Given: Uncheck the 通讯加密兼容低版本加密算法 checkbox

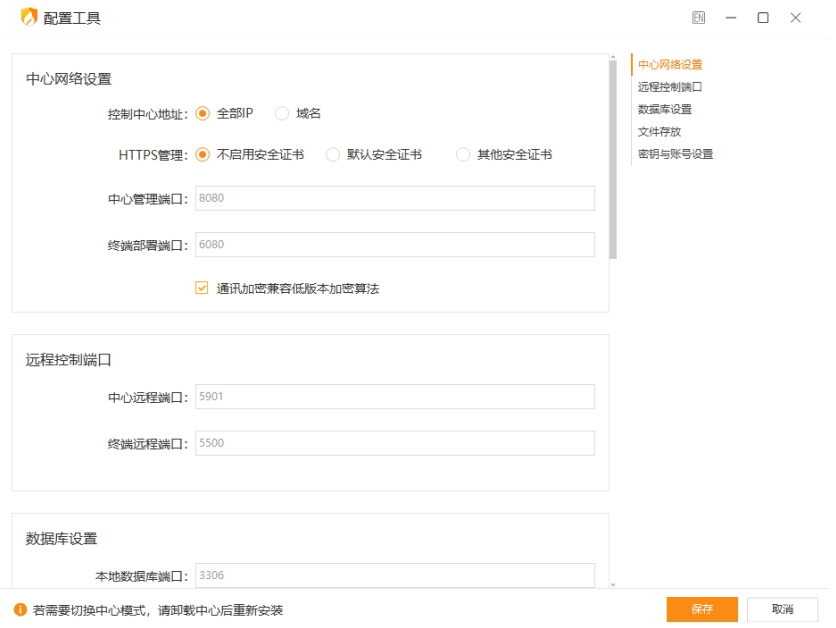Looking at the screenshot, I should 201,287.
